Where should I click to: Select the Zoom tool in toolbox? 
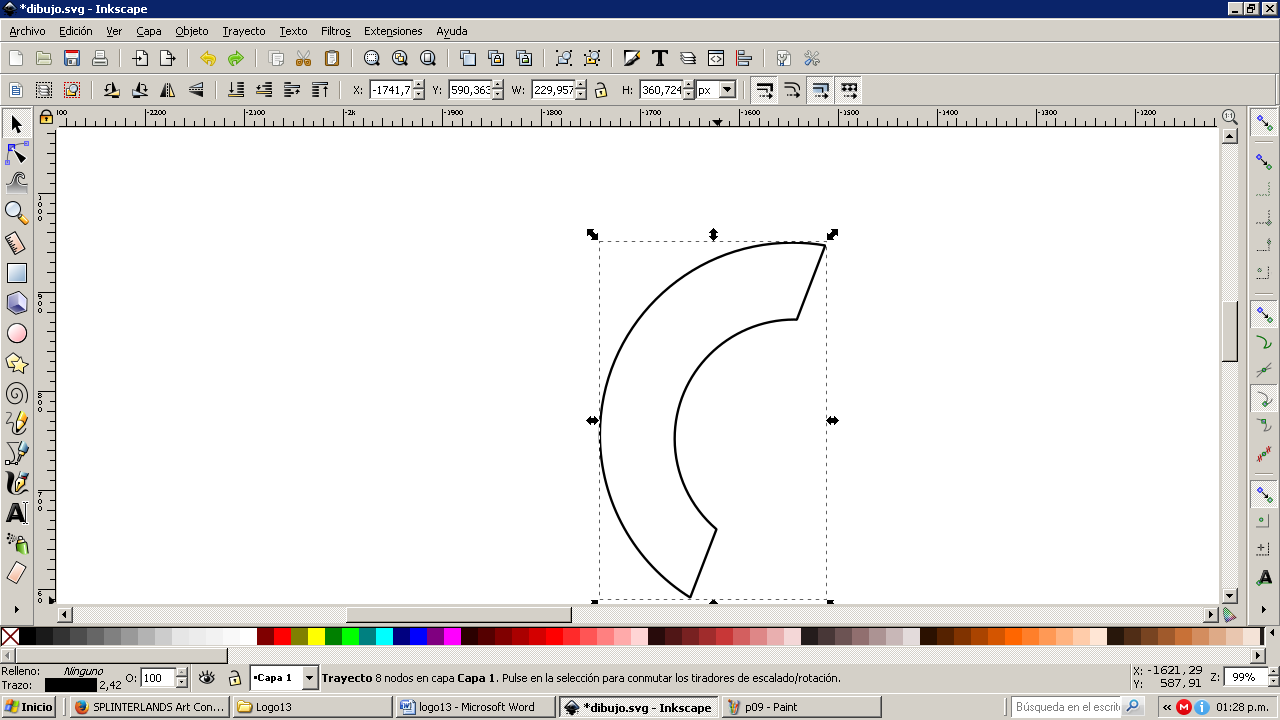pos(17,213)
